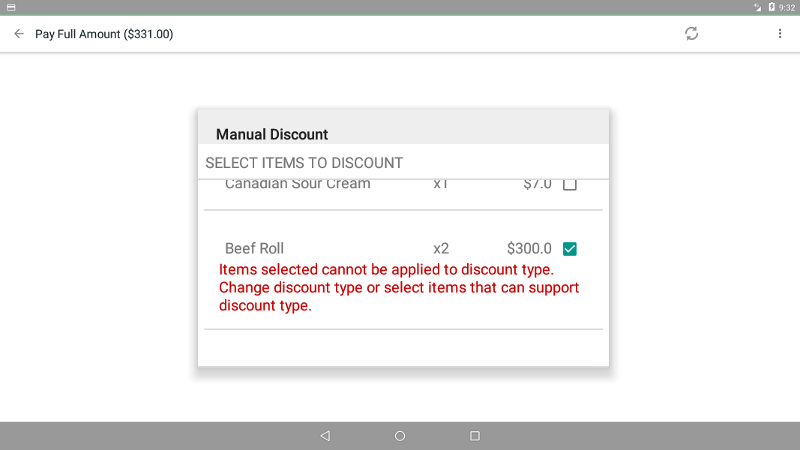Select the Canadian Sour Cream item name

(297, 184)
